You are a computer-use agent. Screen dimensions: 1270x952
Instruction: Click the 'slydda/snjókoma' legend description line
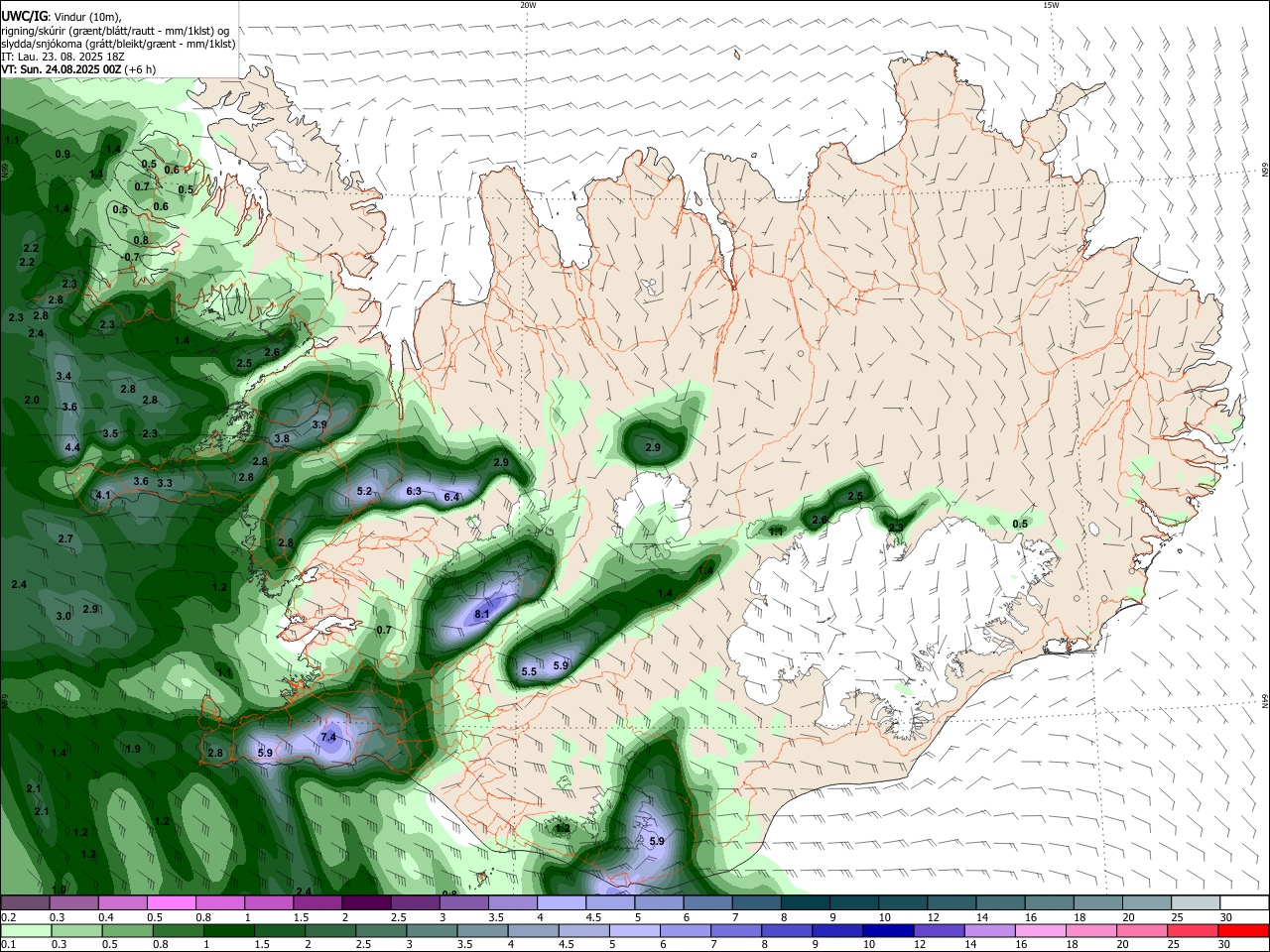click(x=118, y=44)
